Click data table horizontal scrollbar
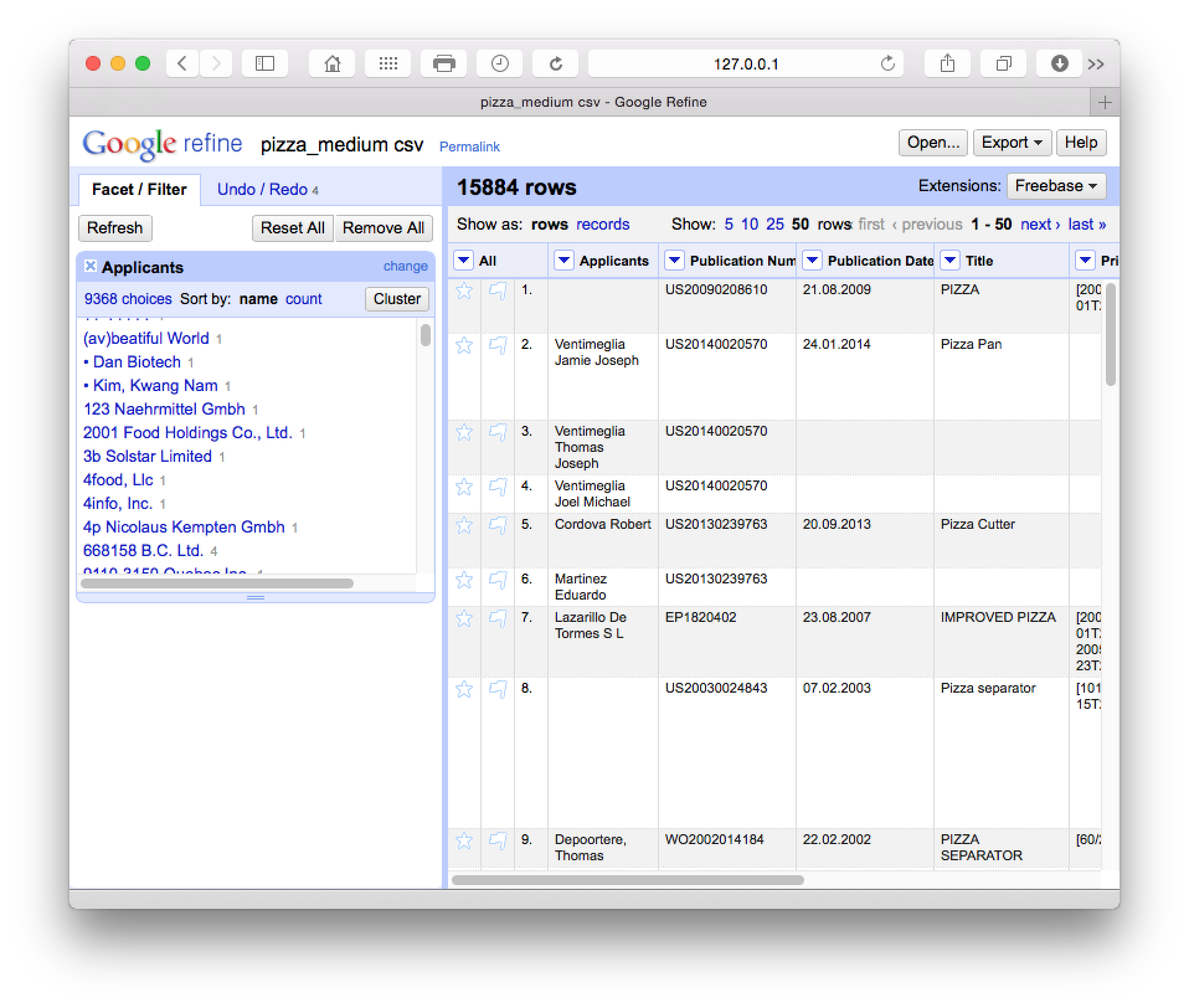Screen dimensions: 1189x1008 point(628,880)
